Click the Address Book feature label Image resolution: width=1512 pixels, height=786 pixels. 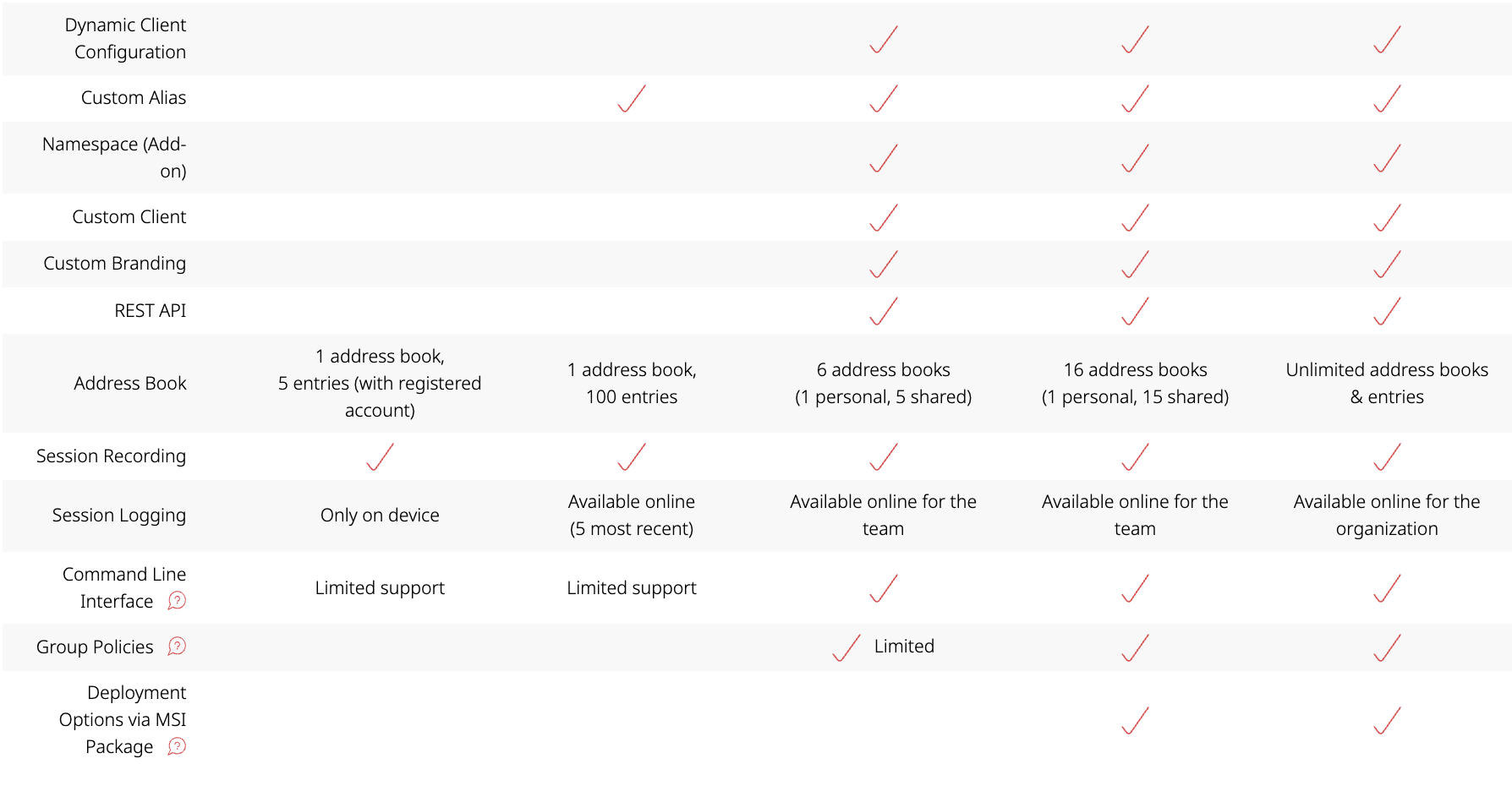[129, 384]
